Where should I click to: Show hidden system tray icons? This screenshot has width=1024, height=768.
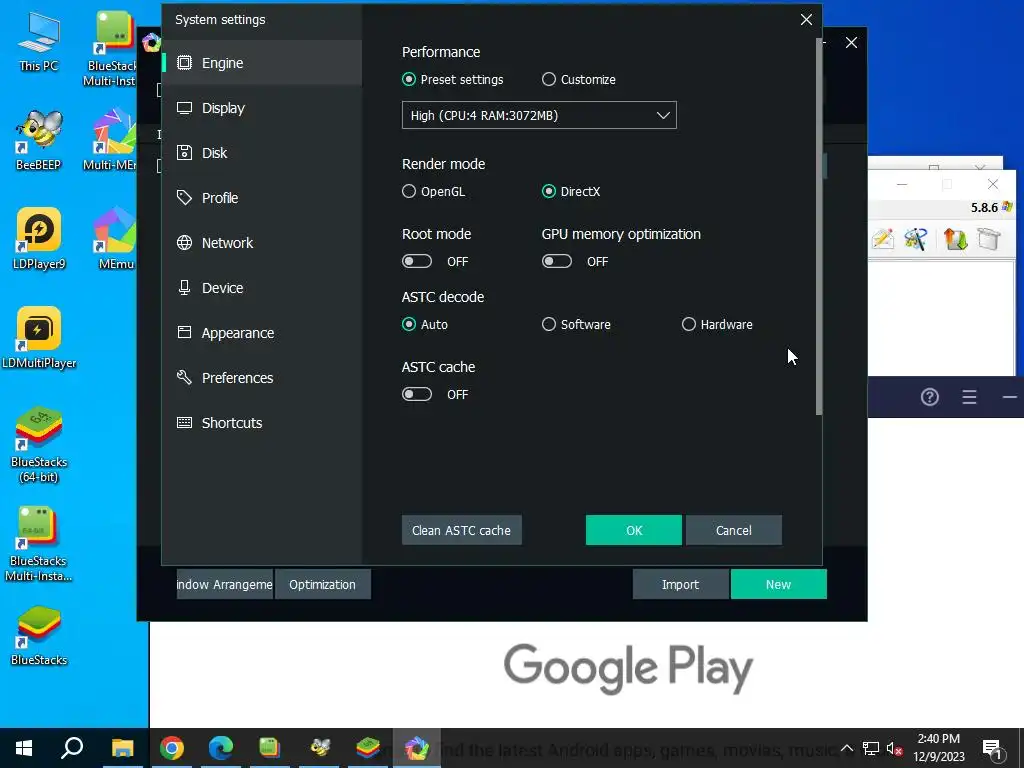tap(846, 748)
